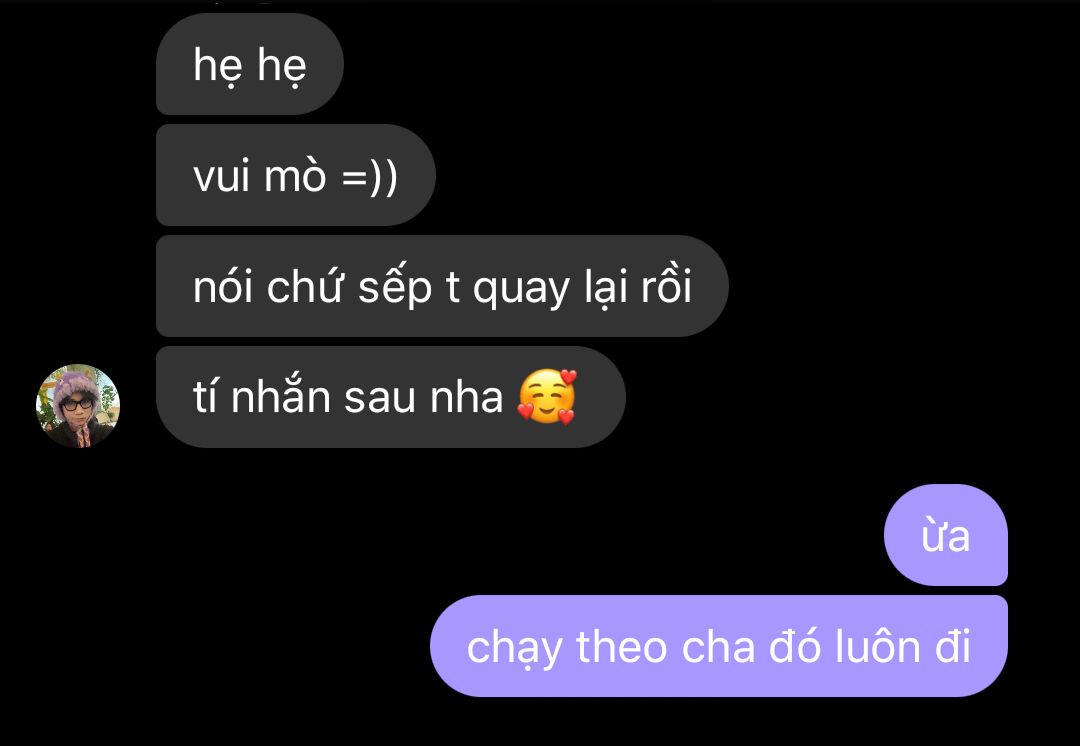Click the "nói chứ sếp t quay lại rồi" message
Screen dimensions: 1080x746
point(442,286)
